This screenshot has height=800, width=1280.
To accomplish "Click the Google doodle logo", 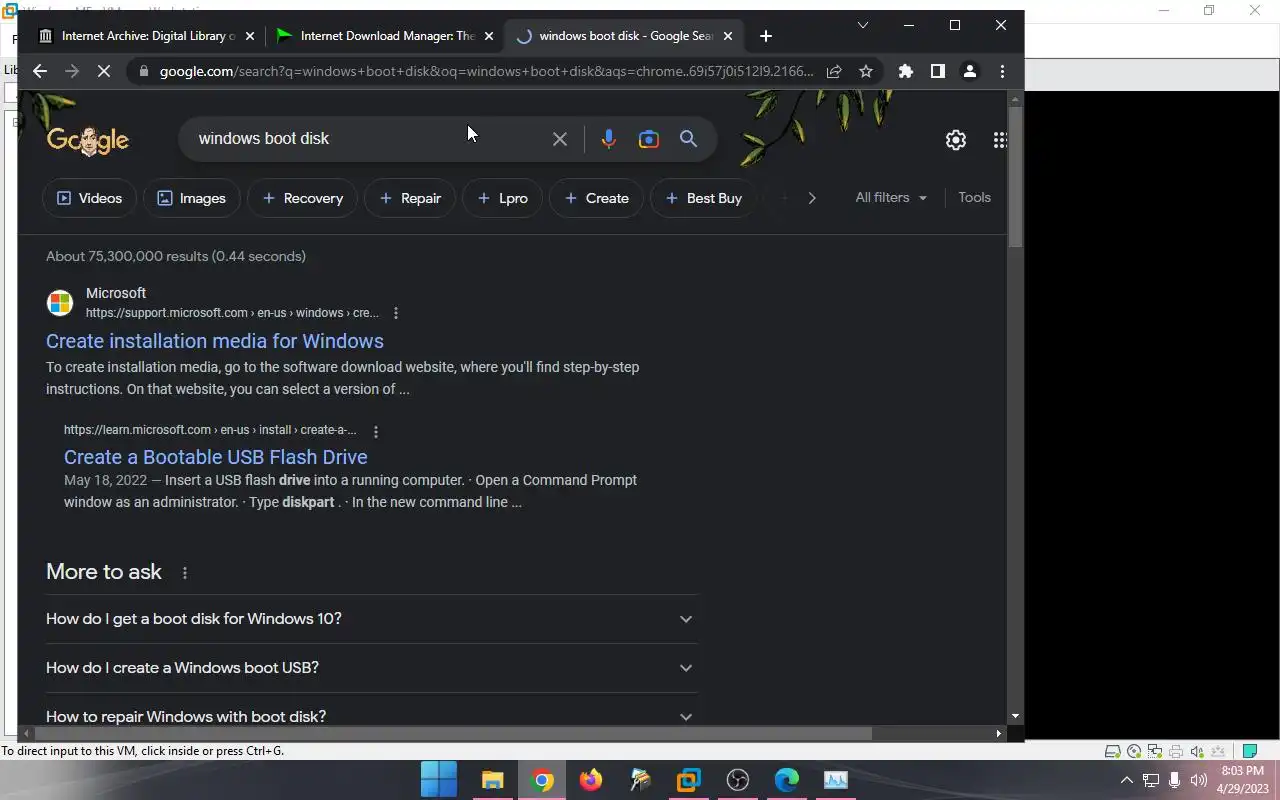I will click(88, 141).
